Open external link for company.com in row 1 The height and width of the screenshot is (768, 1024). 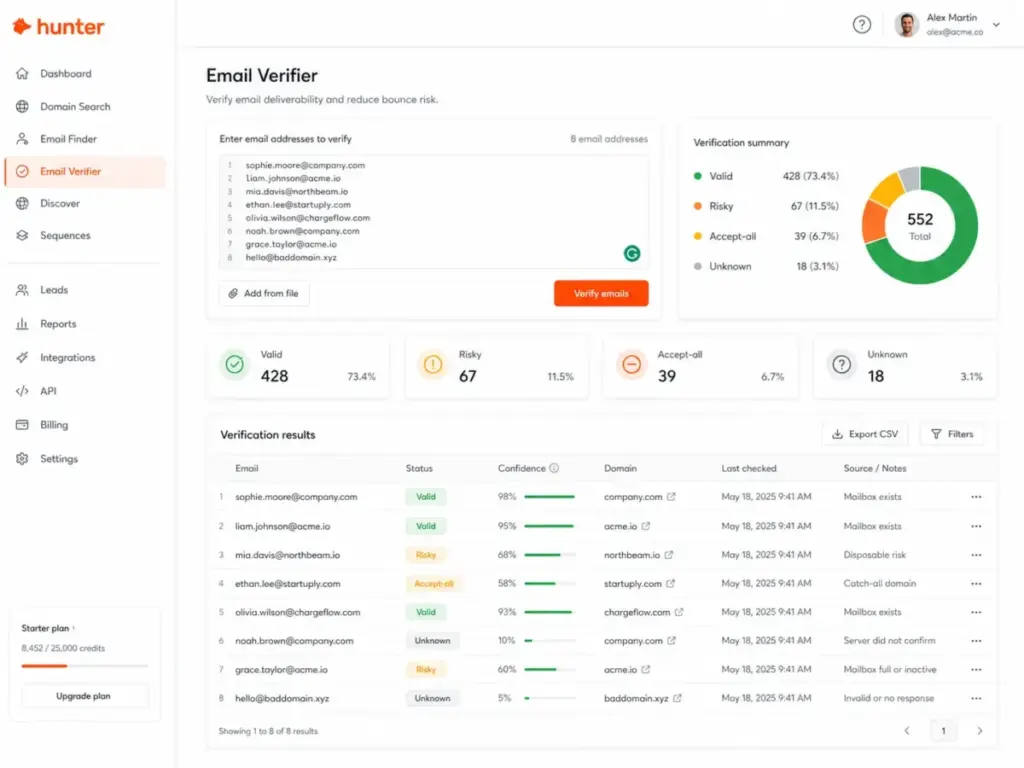pyautogui.click(x=671, y=497)
